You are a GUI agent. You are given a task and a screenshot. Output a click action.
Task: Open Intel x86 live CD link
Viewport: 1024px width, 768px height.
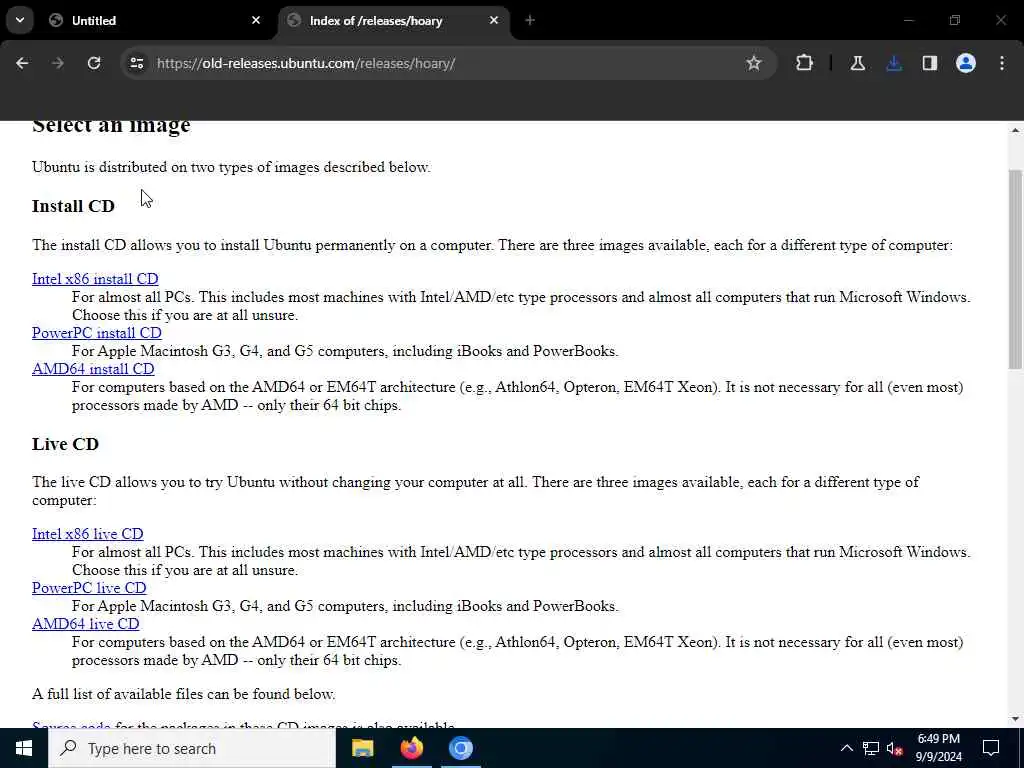coord(88,534)
